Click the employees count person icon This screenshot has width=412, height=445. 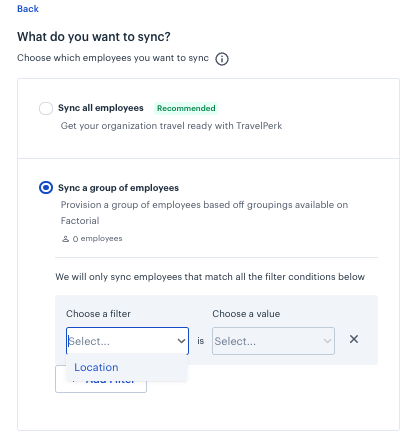65,239
